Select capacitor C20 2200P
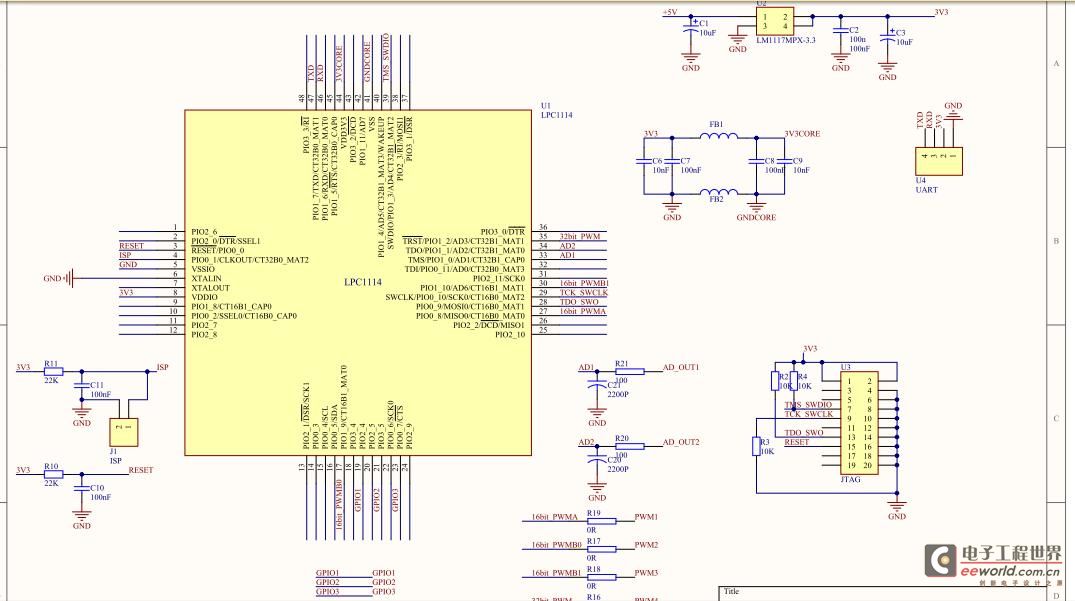 click(x=597, y=461)
